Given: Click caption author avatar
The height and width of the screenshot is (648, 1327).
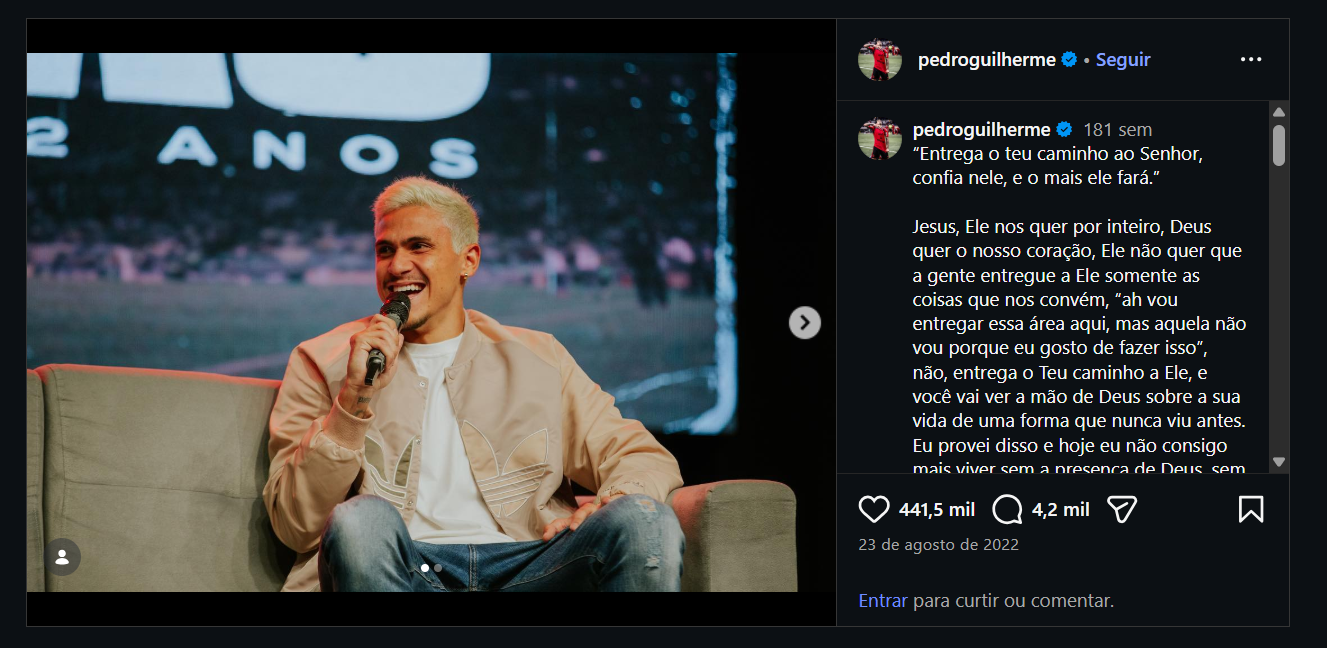Looking at the screenshot, I should coord(880,138).
